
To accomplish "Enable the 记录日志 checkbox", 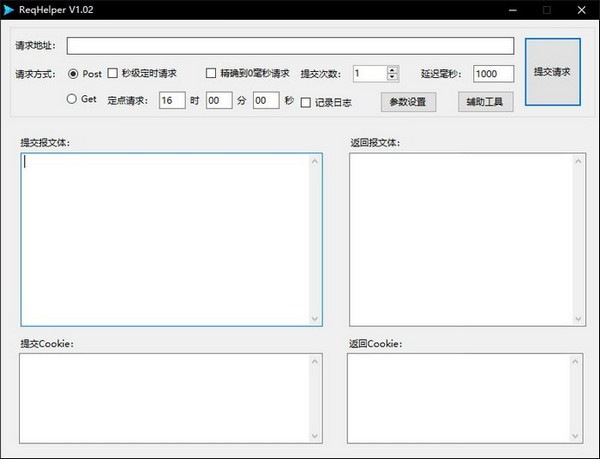I will [306, 101].
